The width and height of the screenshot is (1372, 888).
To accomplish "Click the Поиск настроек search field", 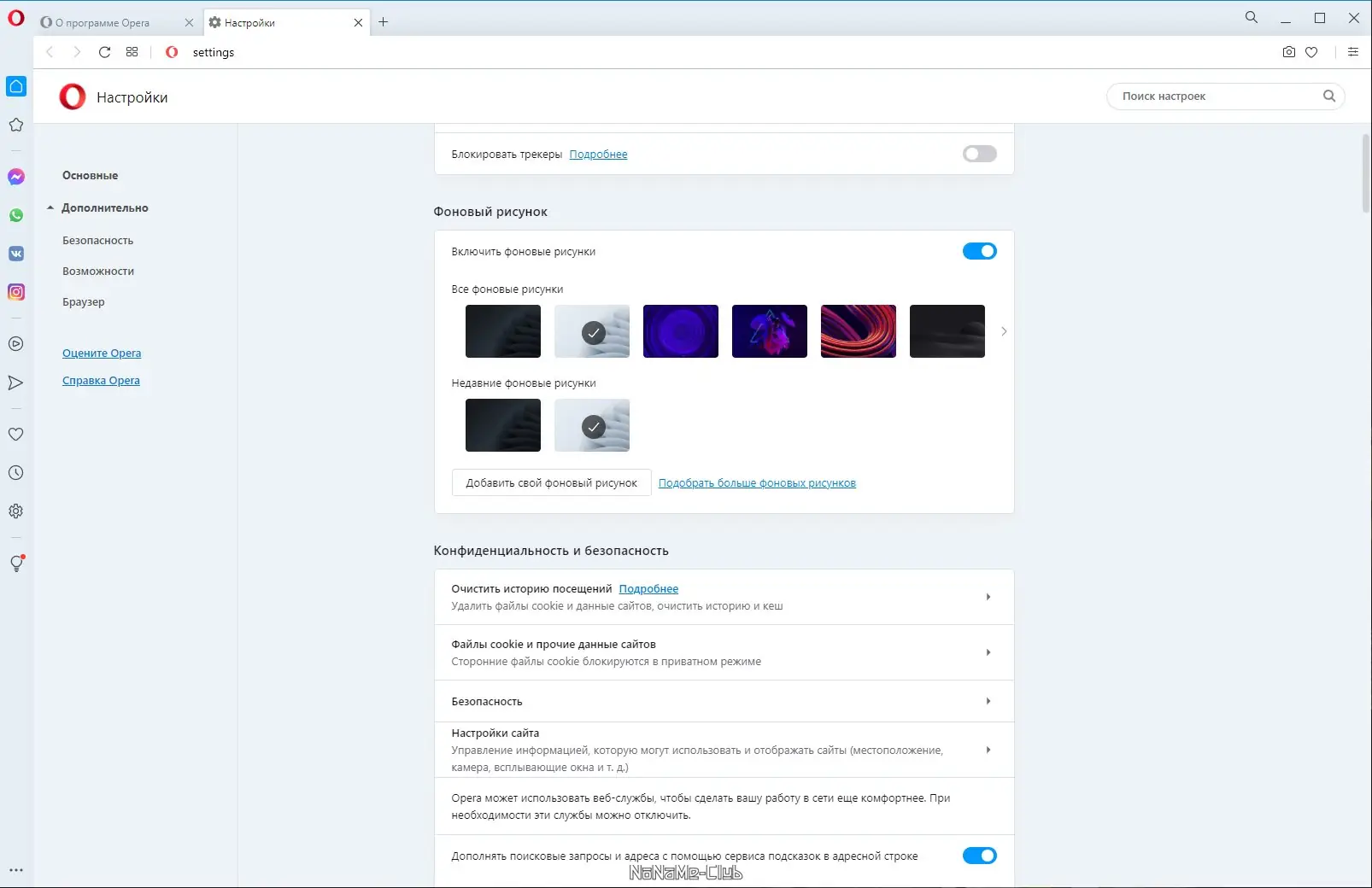I will (1225, 96).
